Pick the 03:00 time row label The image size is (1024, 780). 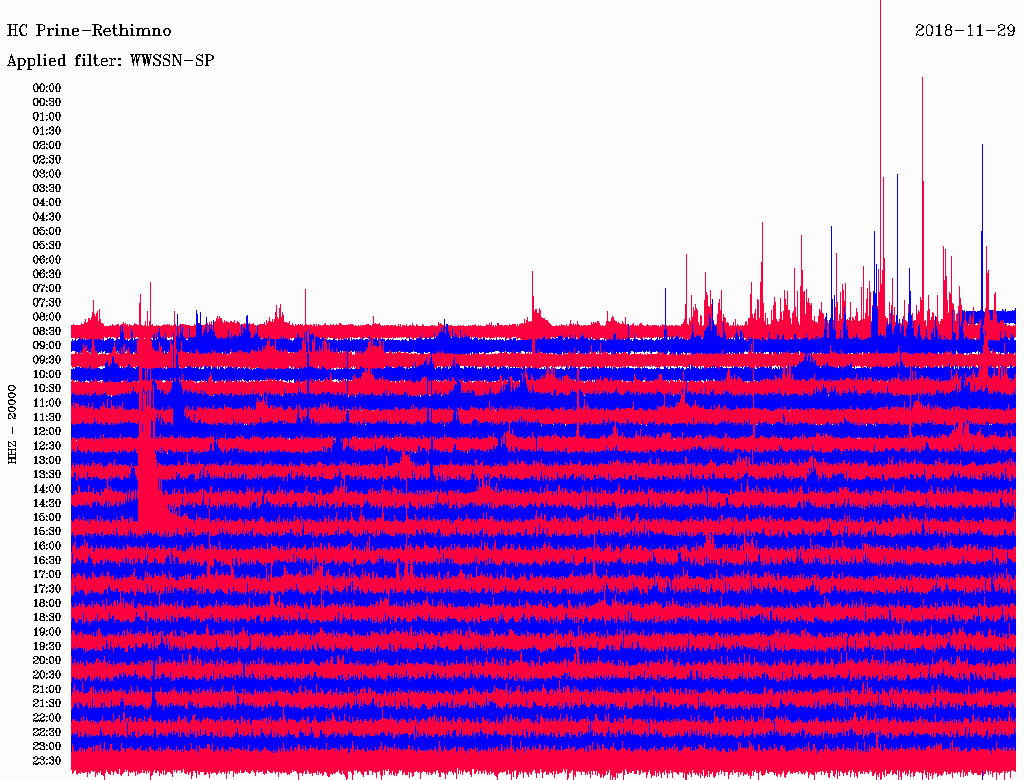click(x=47, y=174)
